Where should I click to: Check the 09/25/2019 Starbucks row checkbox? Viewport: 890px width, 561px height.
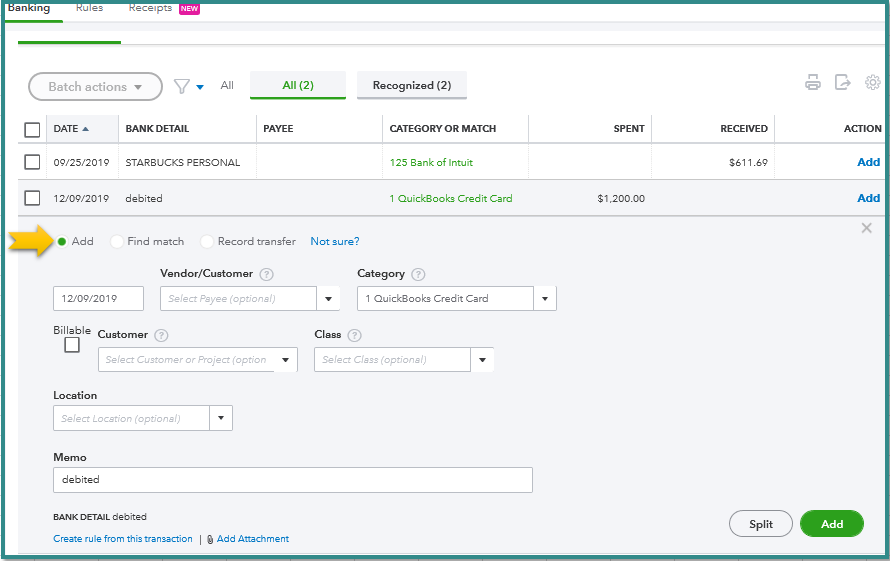click(x=32, y=162)
